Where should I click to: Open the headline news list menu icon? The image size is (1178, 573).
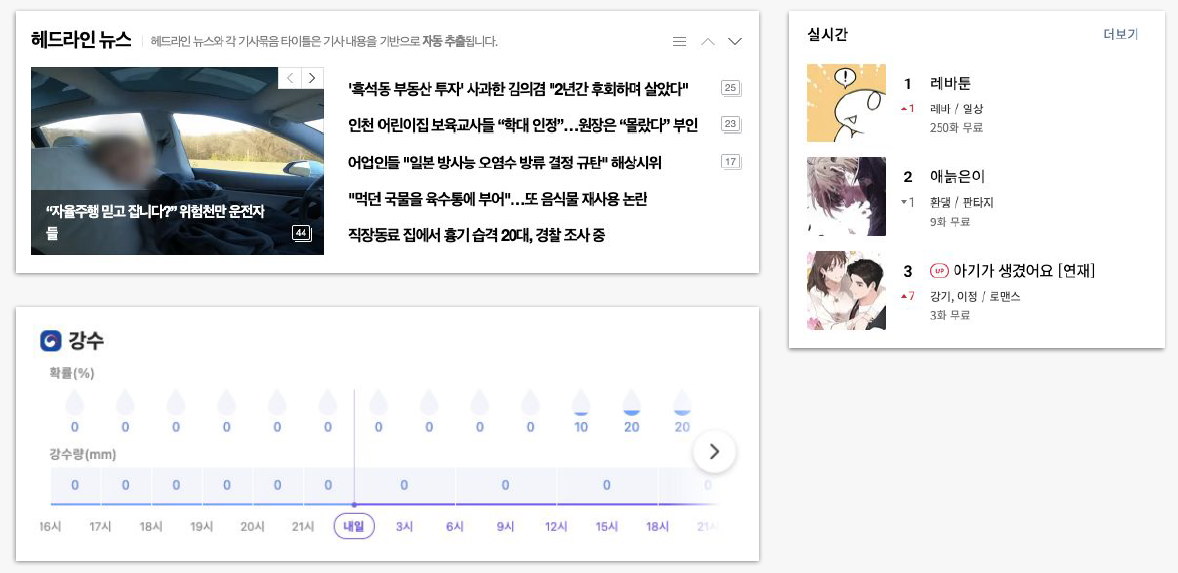click(x=679, y=41)
